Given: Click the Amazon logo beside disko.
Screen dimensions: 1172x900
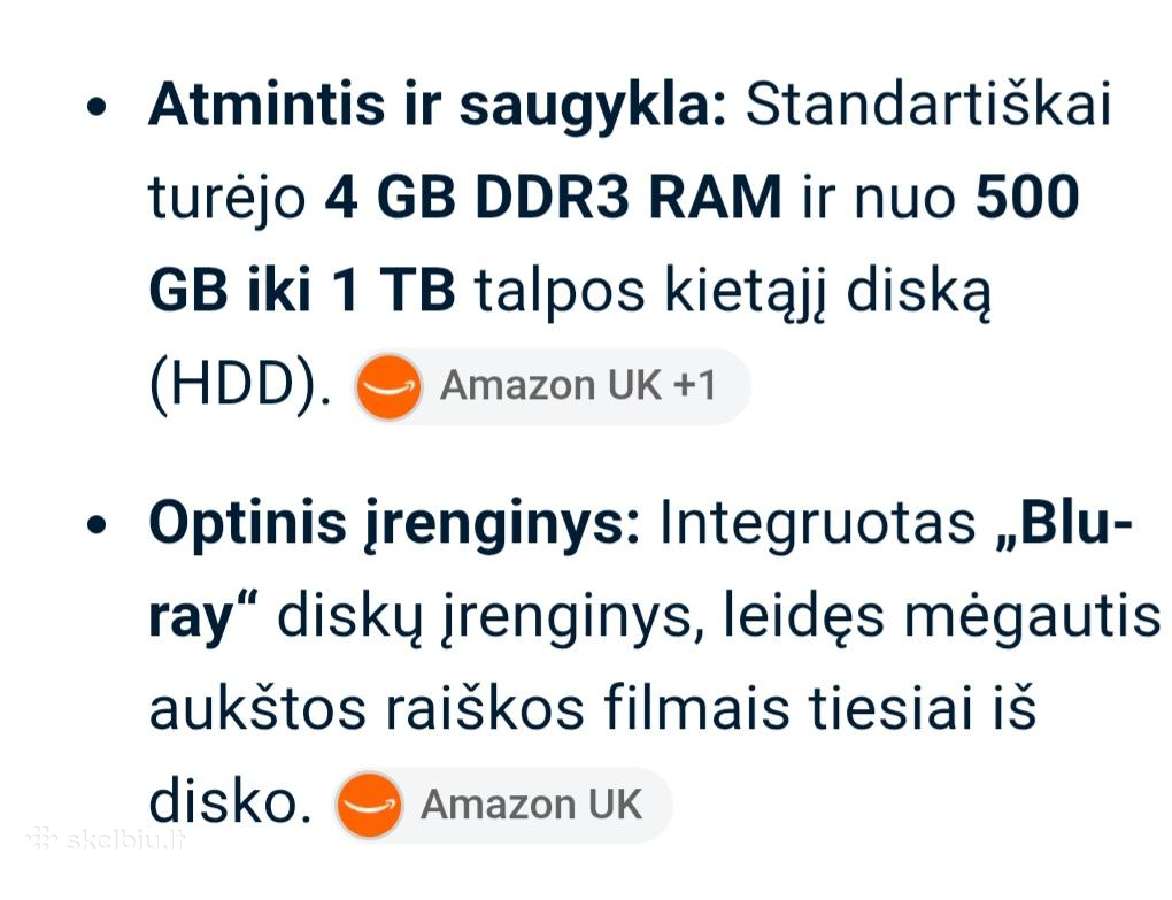Looking at the screenshot, I should 369,805.
